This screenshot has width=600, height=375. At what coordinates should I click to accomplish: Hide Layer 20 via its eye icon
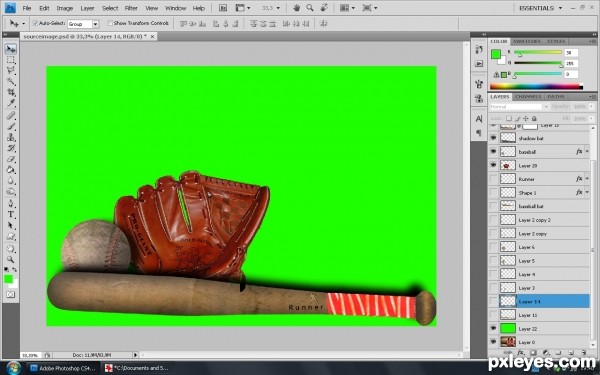point(494,165)
